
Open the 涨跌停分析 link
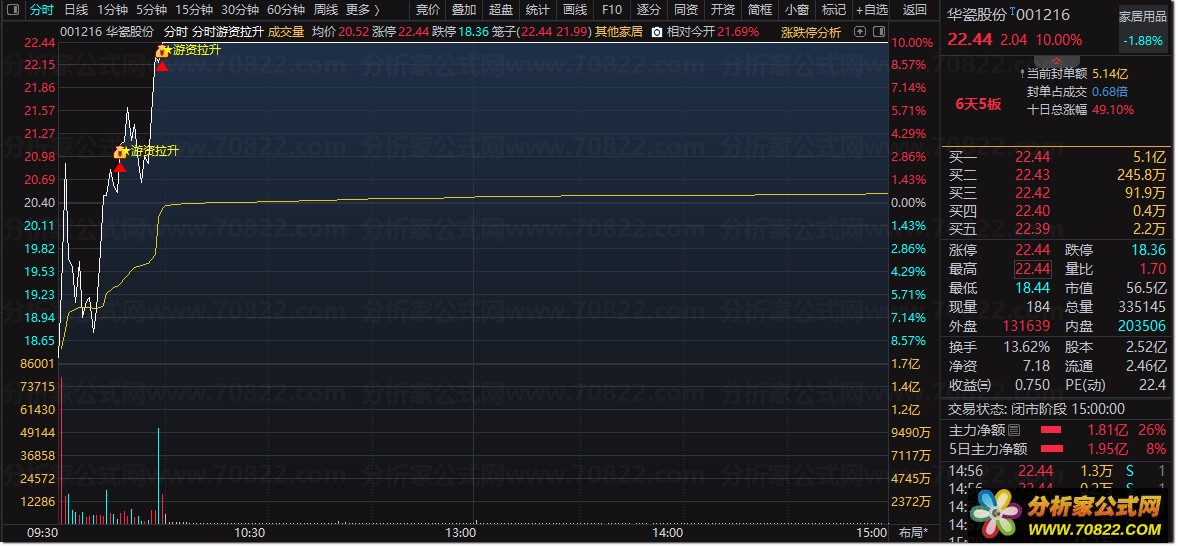coord(811,32)
